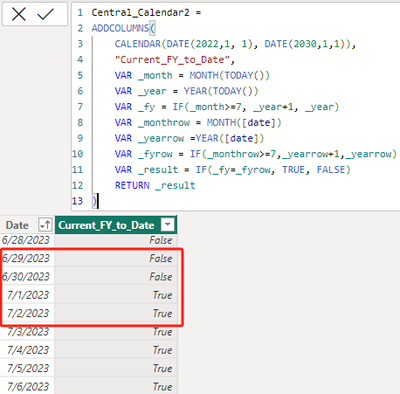Click the True value for 7/5/2023
This screenshot has height=394, width=400.
click(x=162, y=368)
